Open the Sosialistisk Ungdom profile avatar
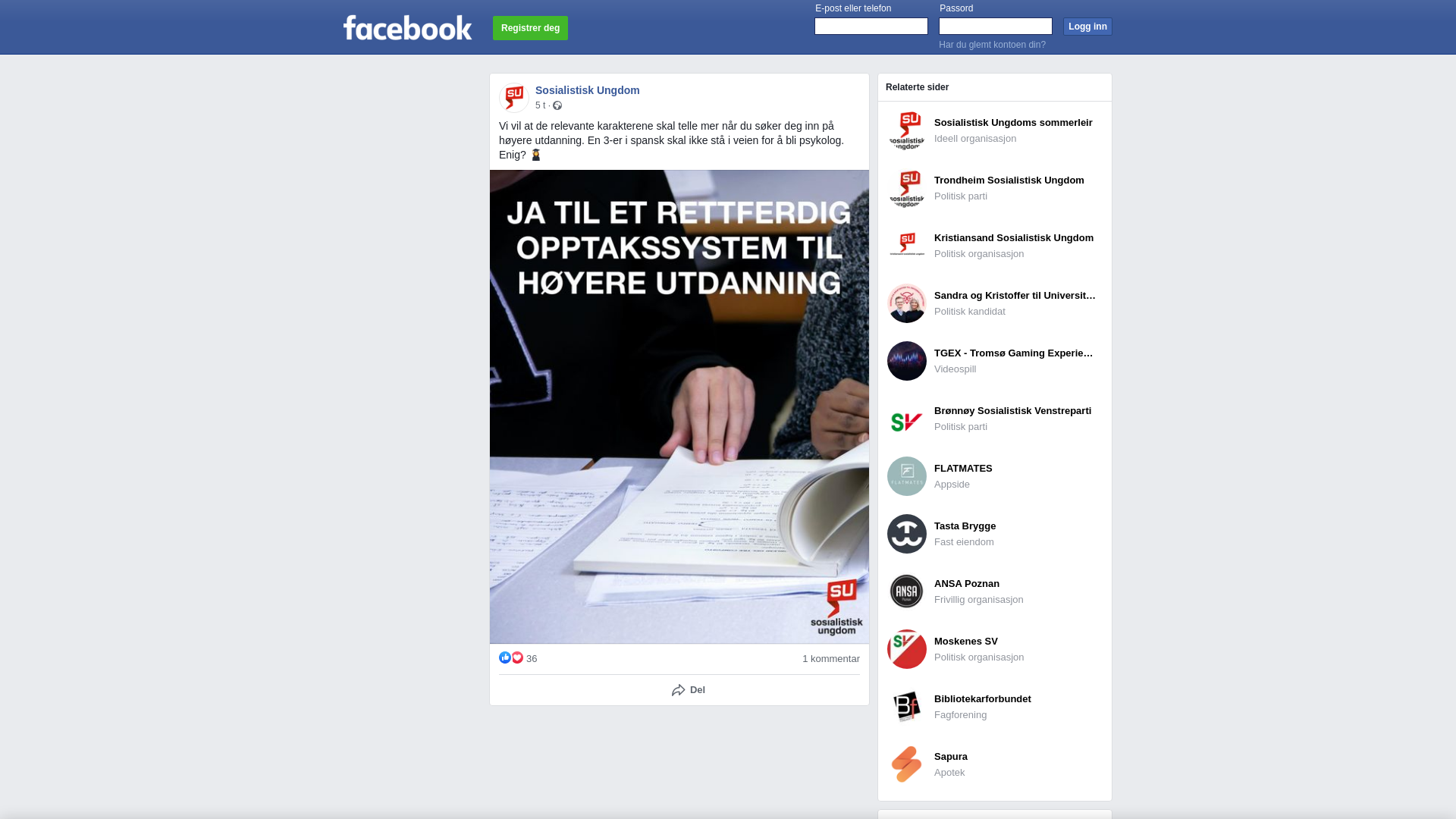The width and height of the screenshot is (1456, 819). [514, 98]
